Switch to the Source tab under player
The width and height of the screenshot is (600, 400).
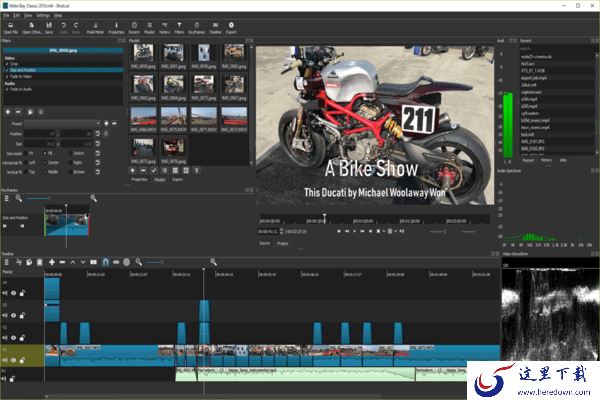pos(265,243)
